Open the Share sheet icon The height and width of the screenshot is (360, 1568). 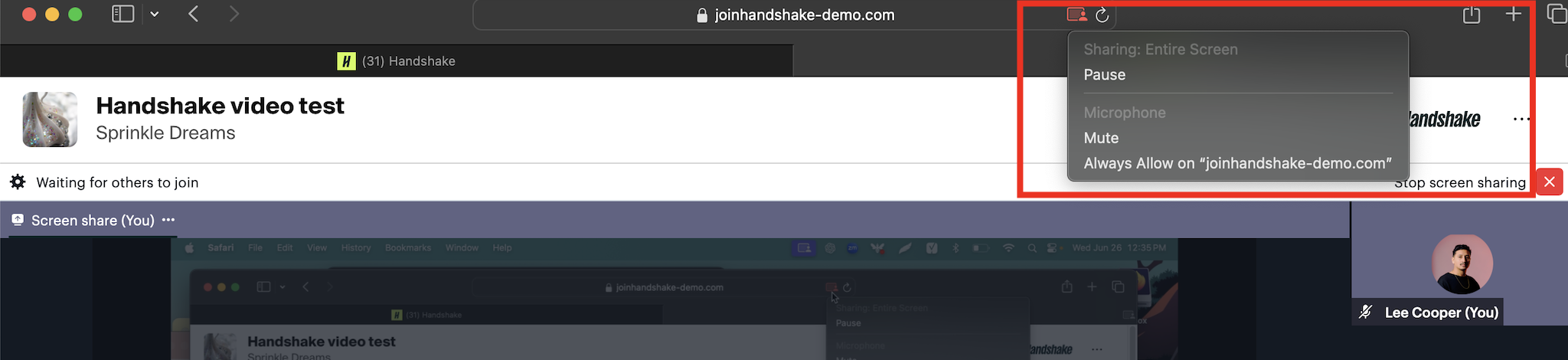pos(1472,15)
